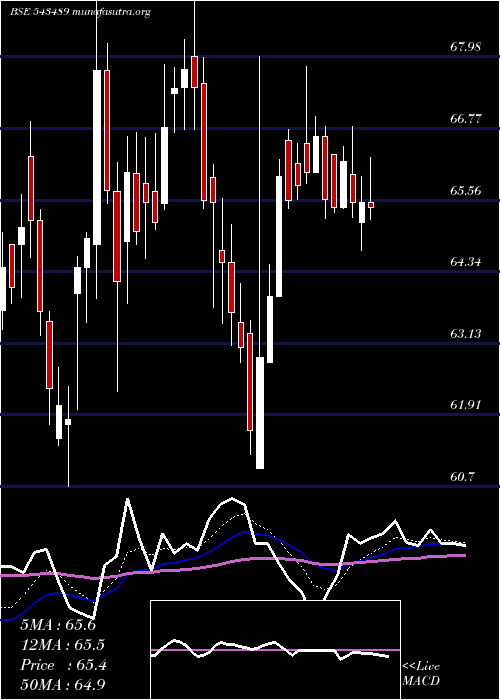Click inside the Live MACD inset chart

(275, 650)
